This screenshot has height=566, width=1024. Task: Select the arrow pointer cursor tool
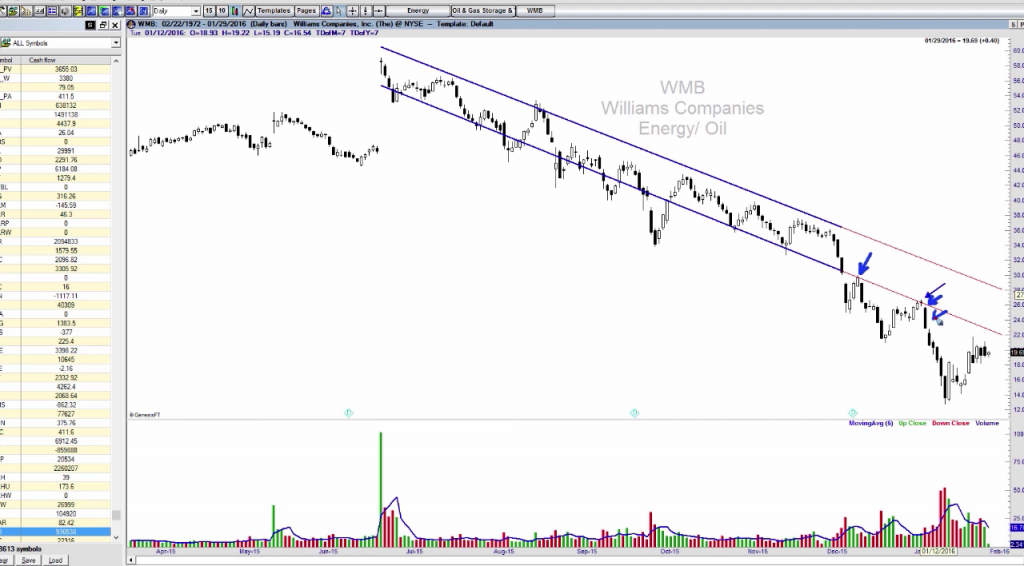click(339, 11)
